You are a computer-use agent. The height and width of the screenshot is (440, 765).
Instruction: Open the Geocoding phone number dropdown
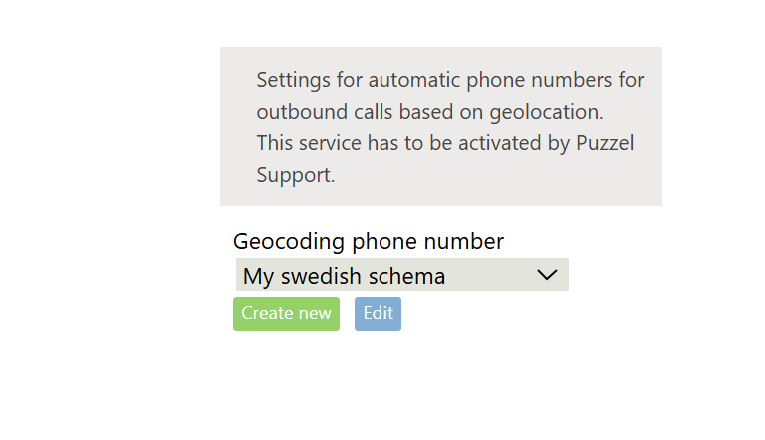click(x=402, y=275)
